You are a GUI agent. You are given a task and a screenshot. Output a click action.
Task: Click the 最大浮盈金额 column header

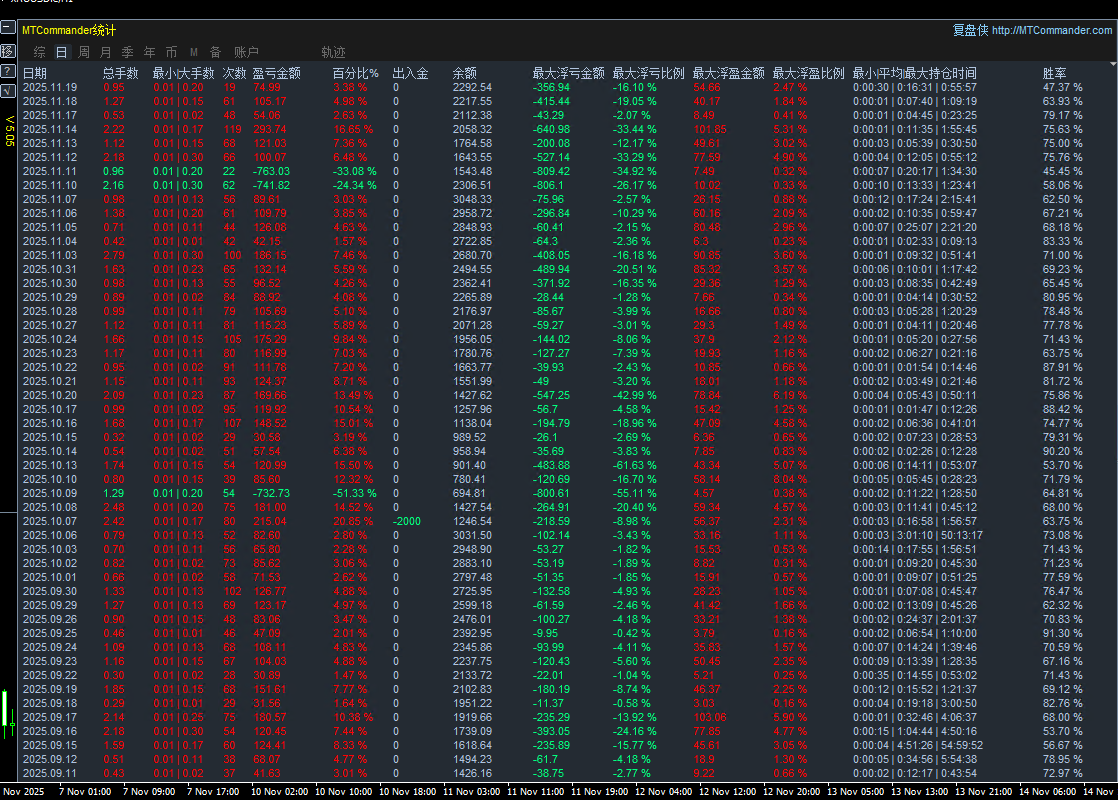point(729,73)
